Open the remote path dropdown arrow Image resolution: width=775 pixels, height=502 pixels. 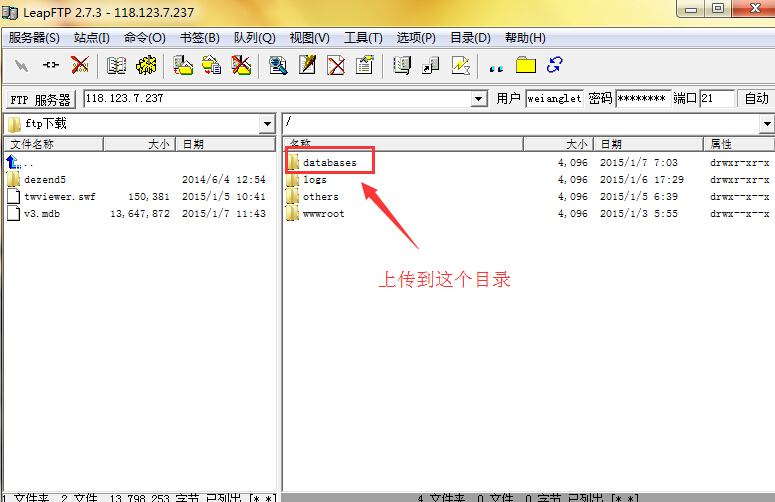click(x=766, y=124)
